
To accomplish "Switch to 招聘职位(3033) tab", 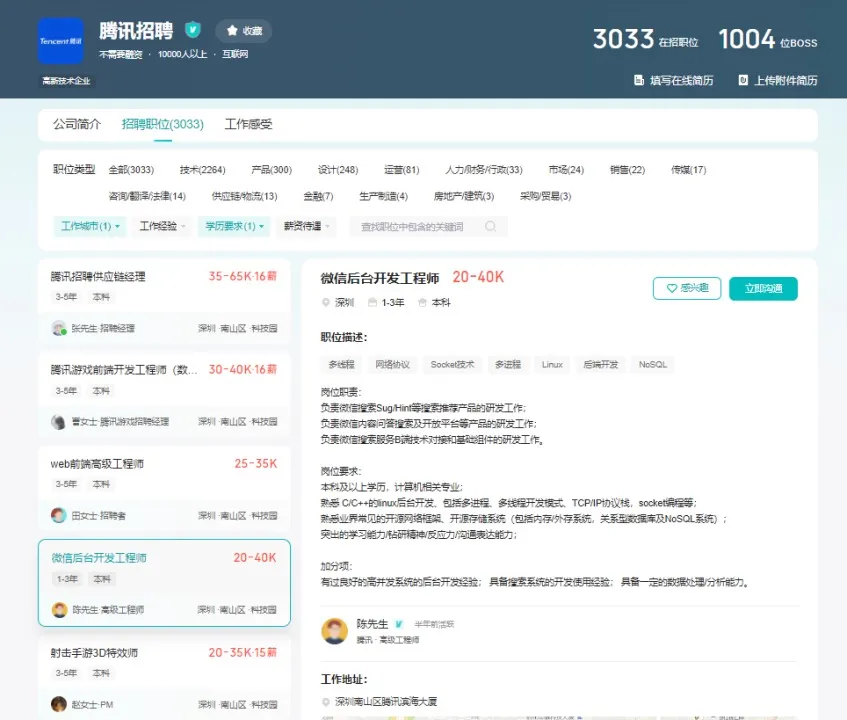I will click(163, 124).
